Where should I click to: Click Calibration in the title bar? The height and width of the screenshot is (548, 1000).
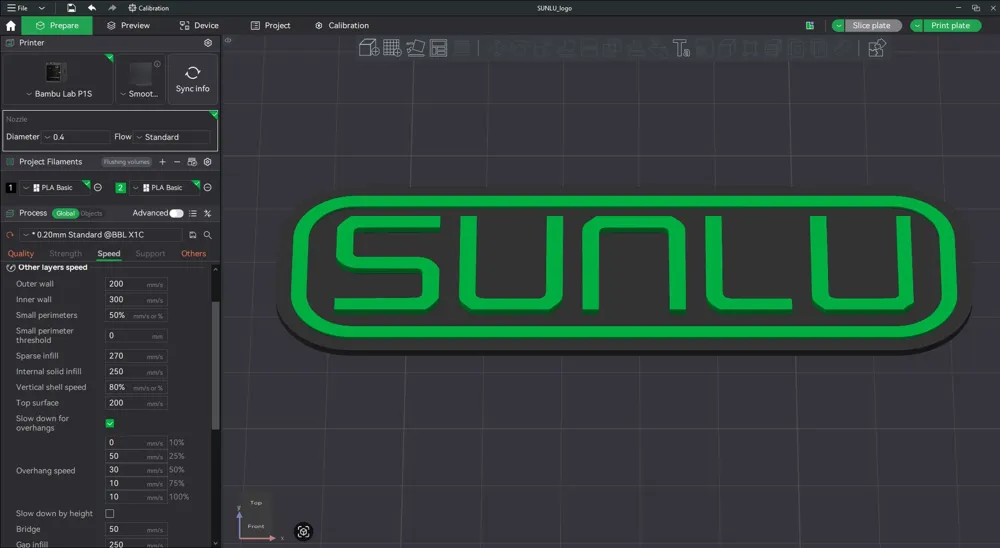click(149, 8)
